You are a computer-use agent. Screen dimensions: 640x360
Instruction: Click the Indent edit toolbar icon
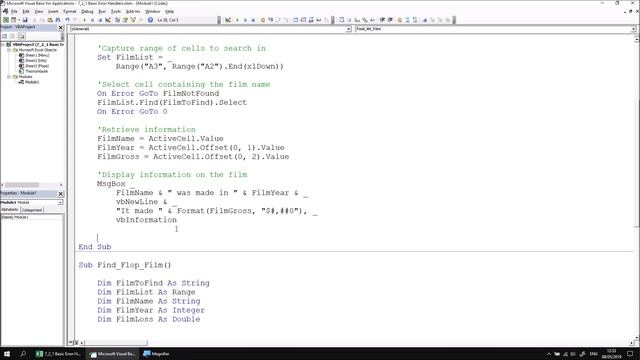(x=382, y=20)
